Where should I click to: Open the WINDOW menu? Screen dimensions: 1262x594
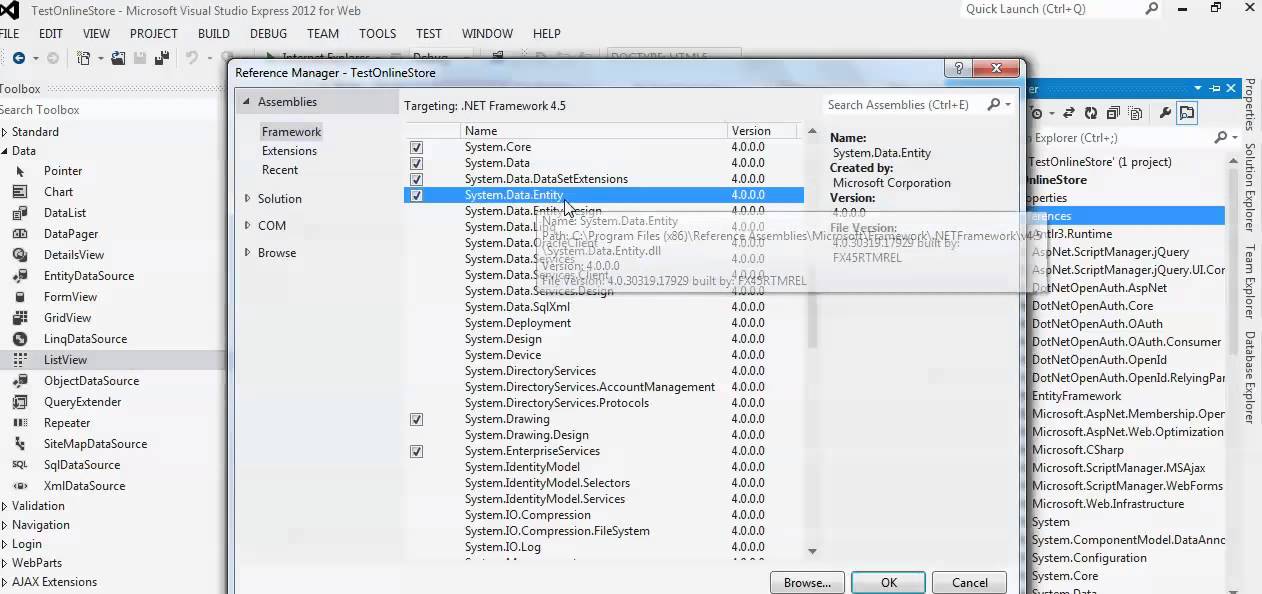pos(487,33)
